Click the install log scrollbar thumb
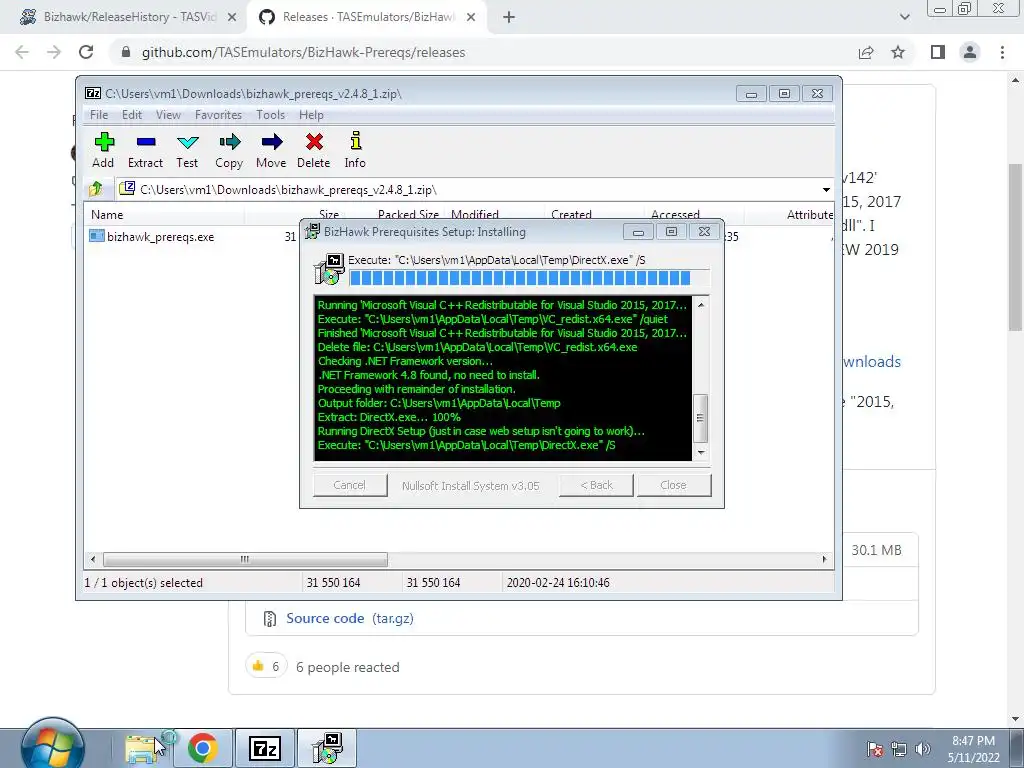Image resolution: width=1024 pixels, height=768 pixels. click(x=701, y=418)
